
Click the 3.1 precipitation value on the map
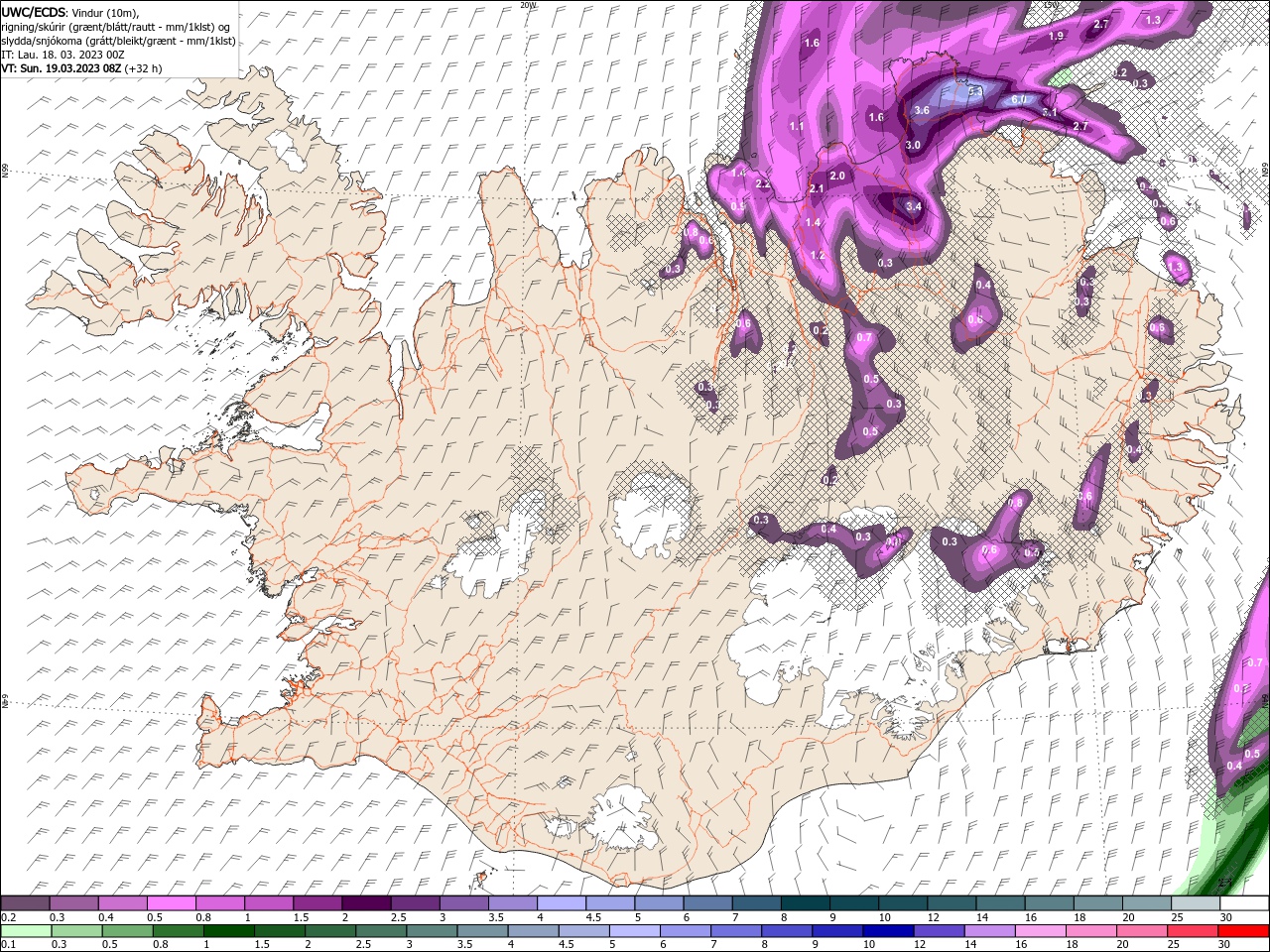pyautogui.click(x=1050, y=113)
